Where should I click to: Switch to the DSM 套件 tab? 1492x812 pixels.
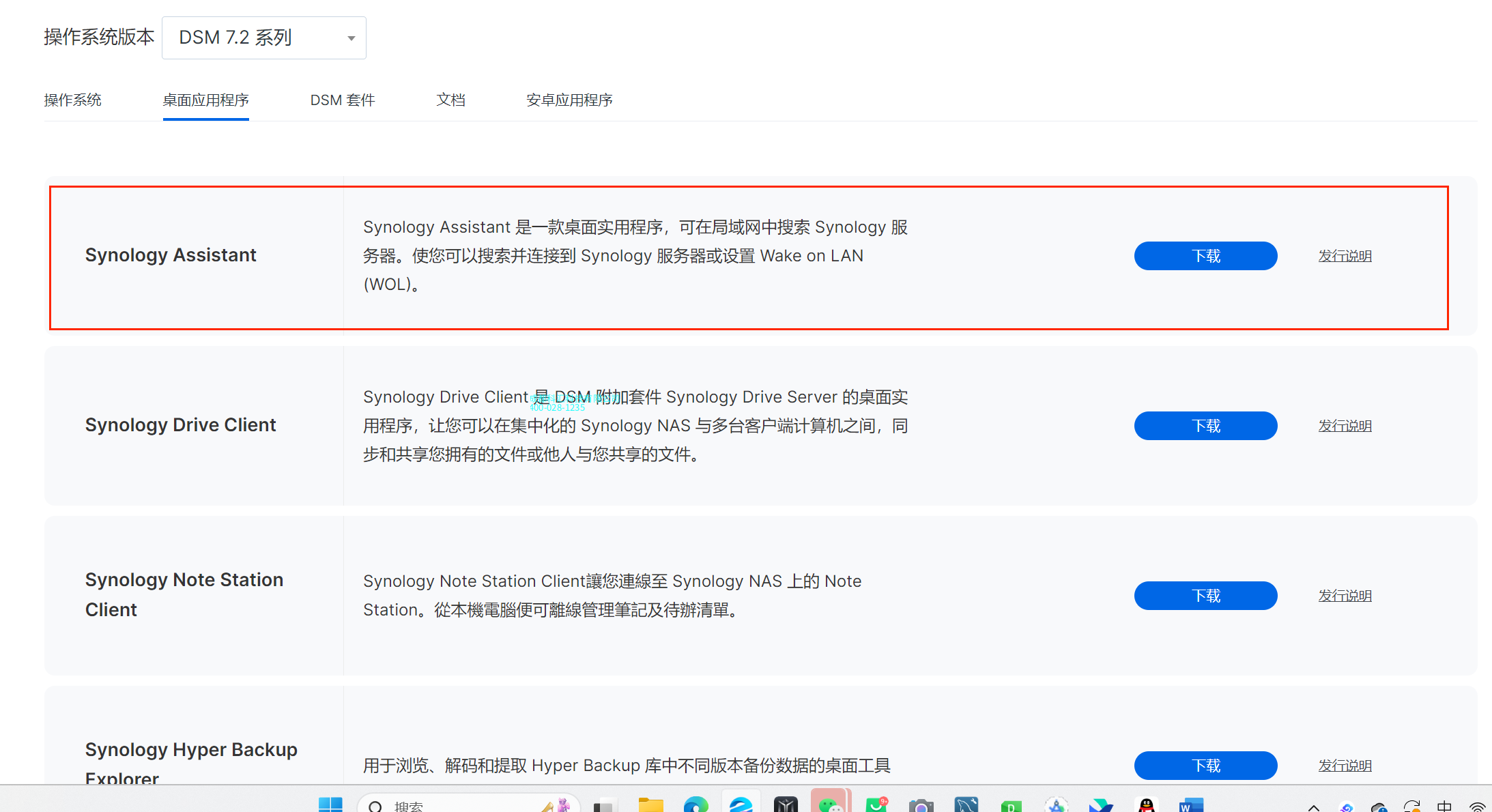pos(343,100)
